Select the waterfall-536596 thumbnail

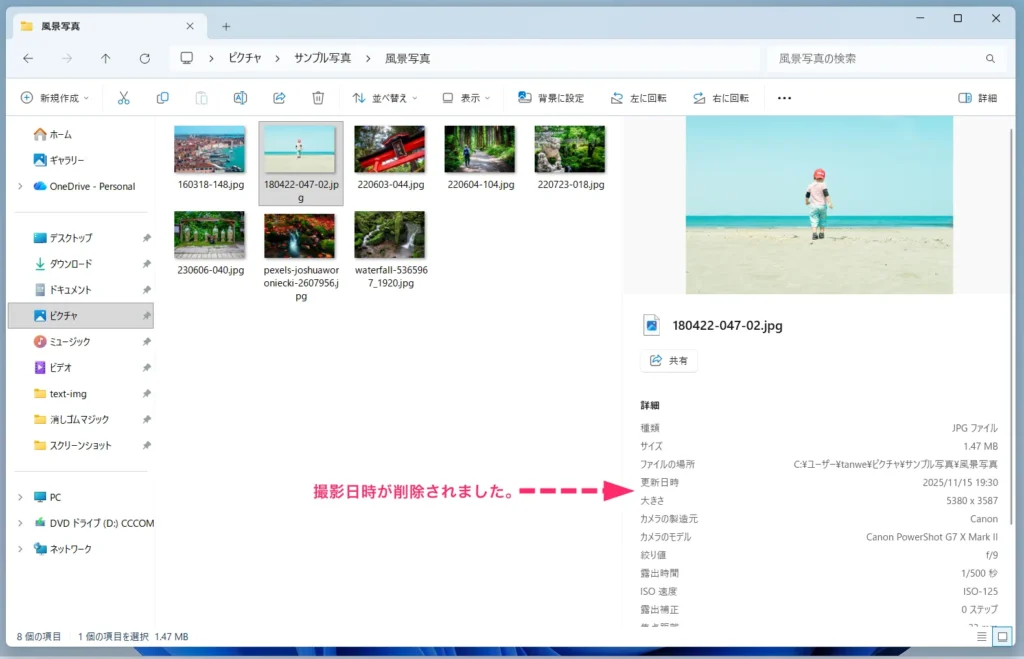click(x=390, y=235)
